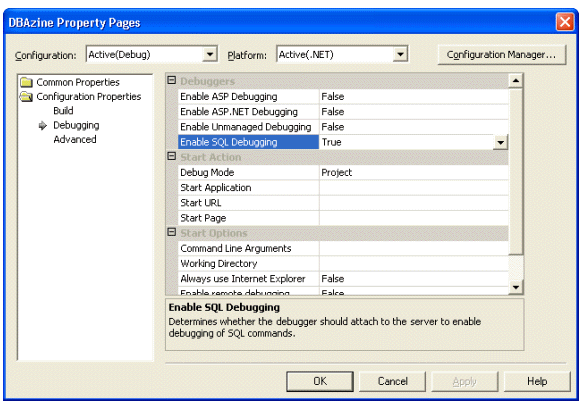Click the Common Properties folder icon
Image resolution: width=584 pixels, height=406 pixels.
point(26,82)
